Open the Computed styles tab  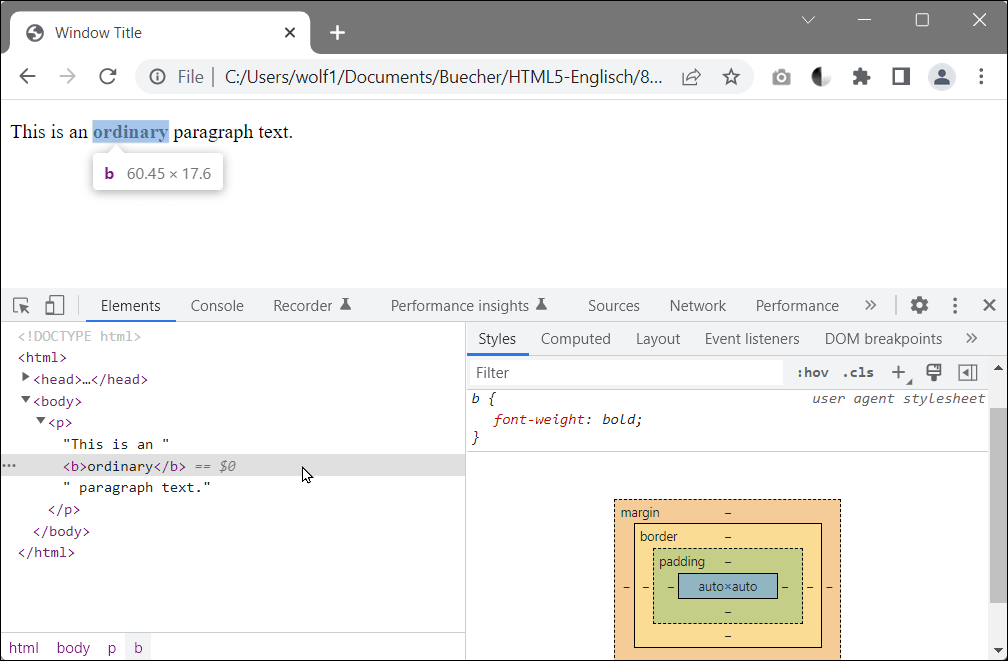tap(575, 338)
